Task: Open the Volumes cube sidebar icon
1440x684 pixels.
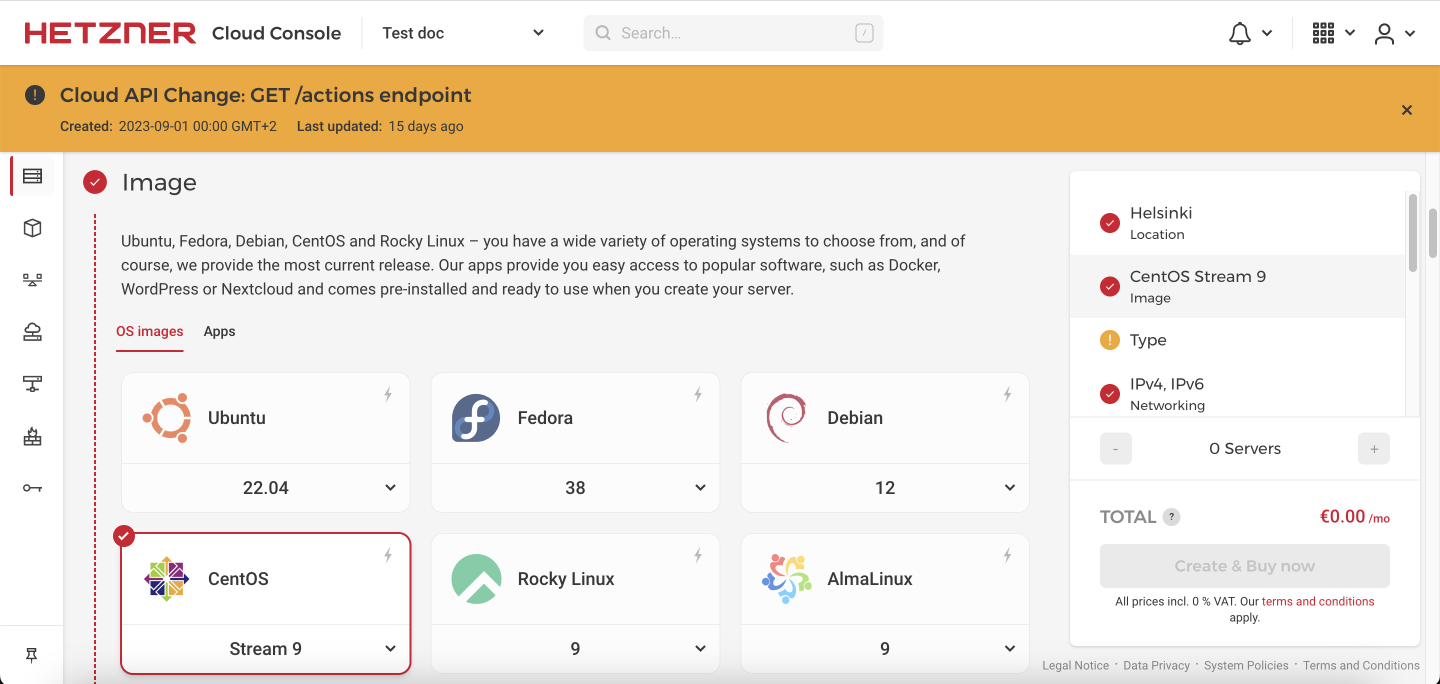Action: coord(32,228)
